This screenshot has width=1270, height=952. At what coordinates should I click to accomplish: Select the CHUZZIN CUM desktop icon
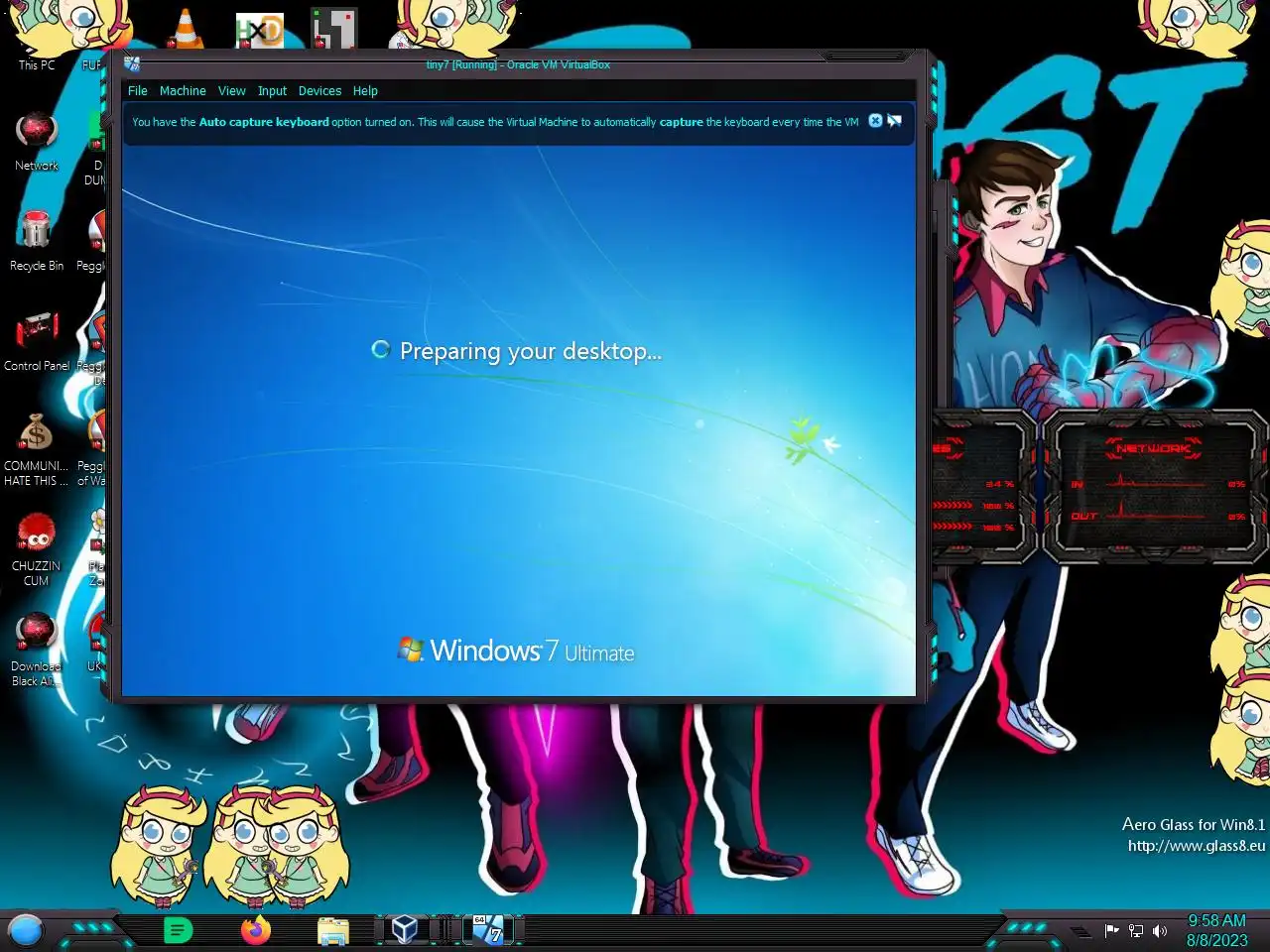(37, 549)
